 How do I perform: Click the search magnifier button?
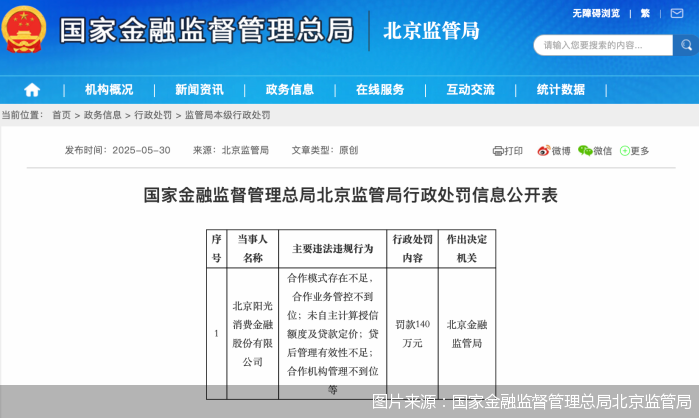coord(686,45)
